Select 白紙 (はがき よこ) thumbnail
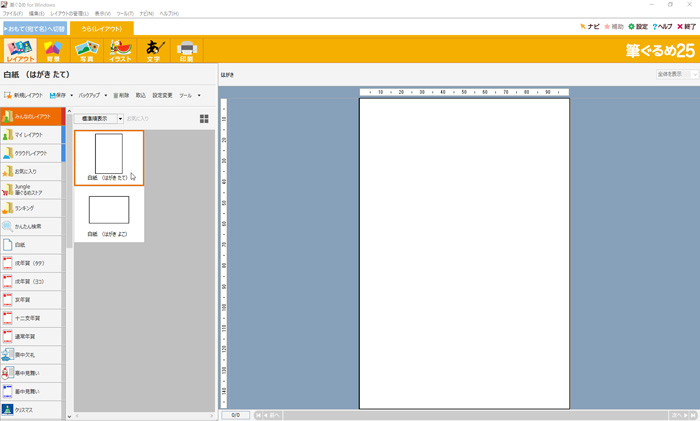The image size is (700, 421). point(108,214)
